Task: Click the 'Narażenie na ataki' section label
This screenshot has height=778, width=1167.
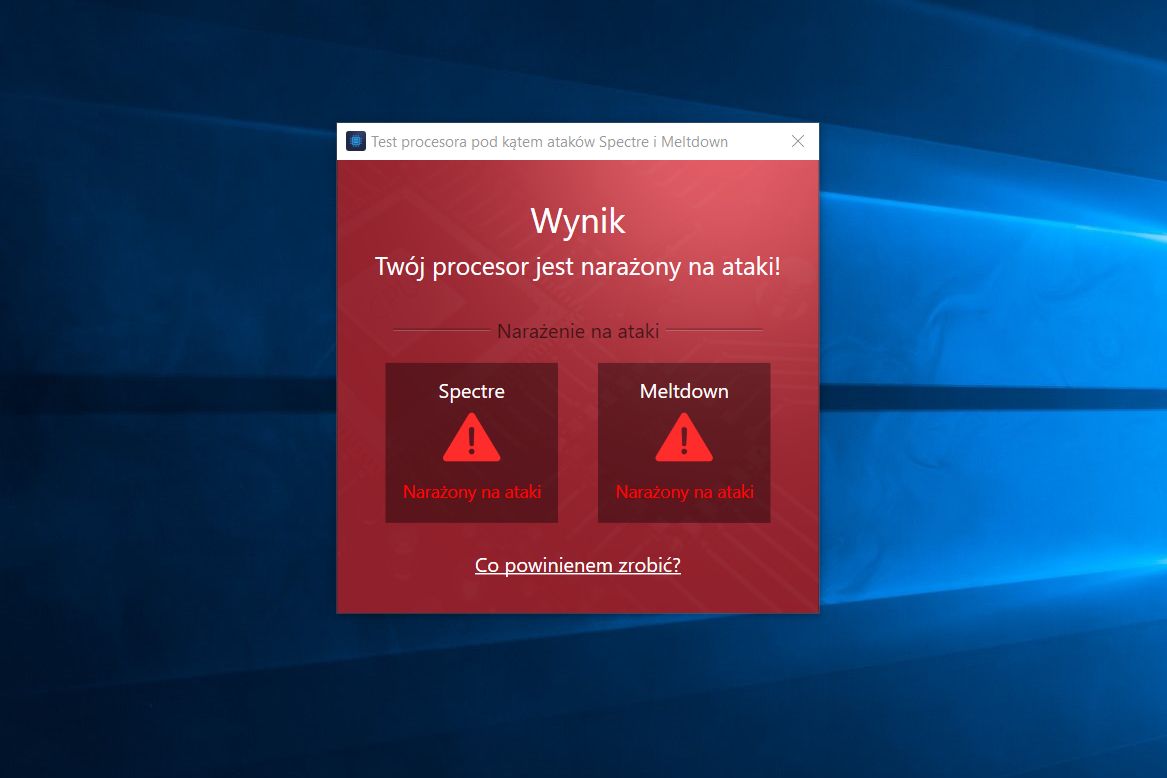Action: [578, 331]
